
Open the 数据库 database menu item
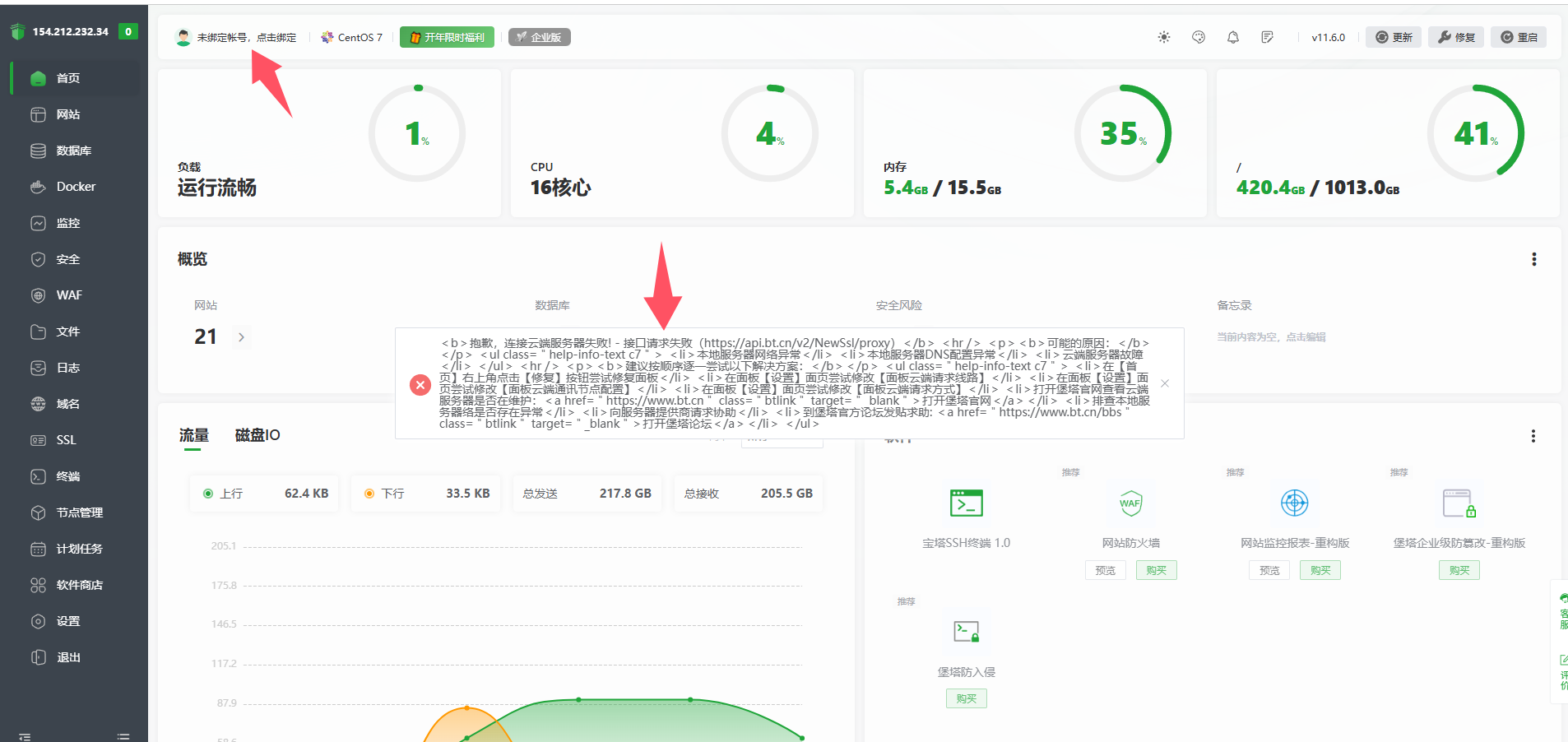[76, 151]
